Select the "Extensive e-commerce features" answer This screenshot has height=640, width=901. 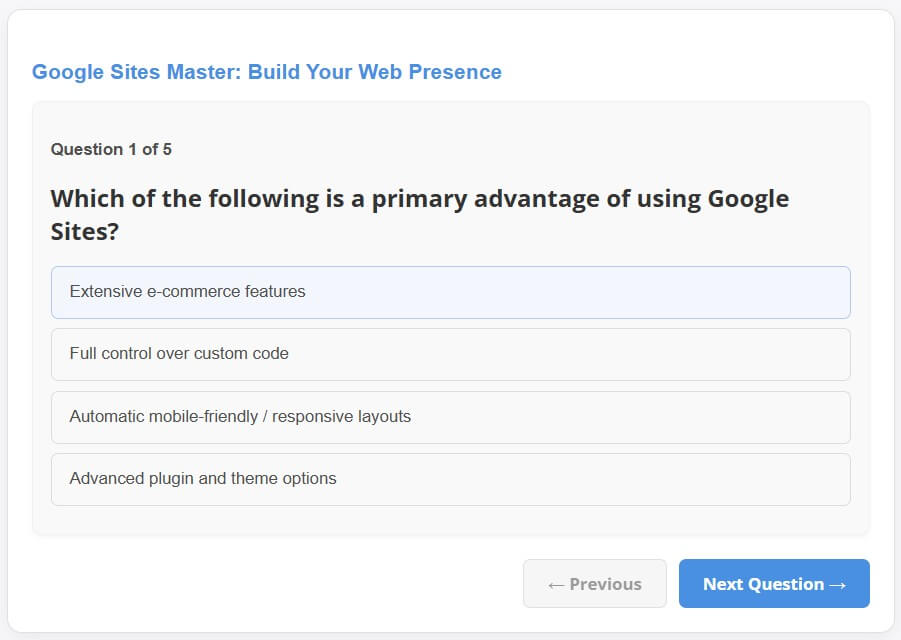450,292
